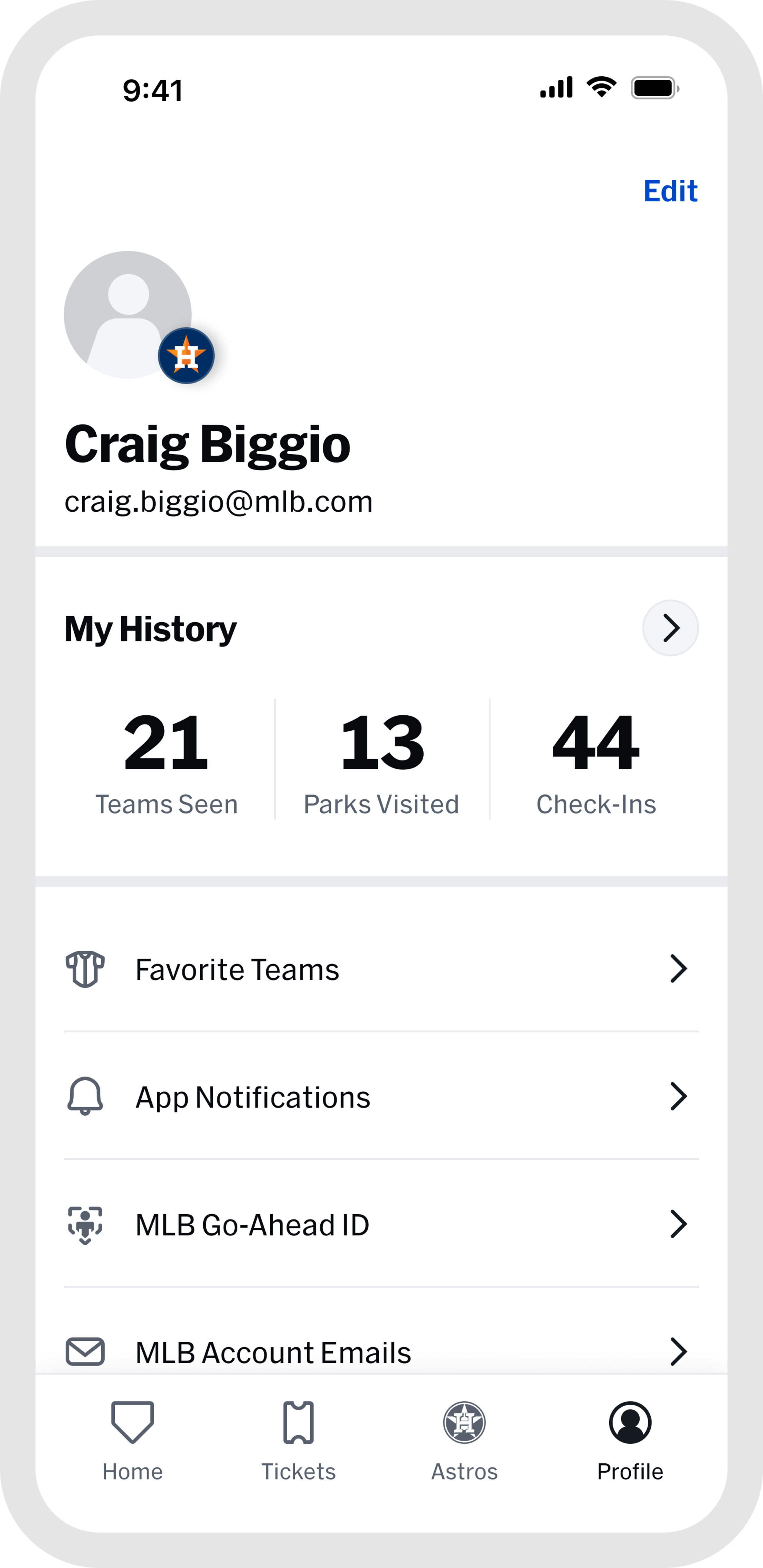Tap the Astros badge on the profile avatar
The image size is (763, 1568).
(x=187, y=356)
